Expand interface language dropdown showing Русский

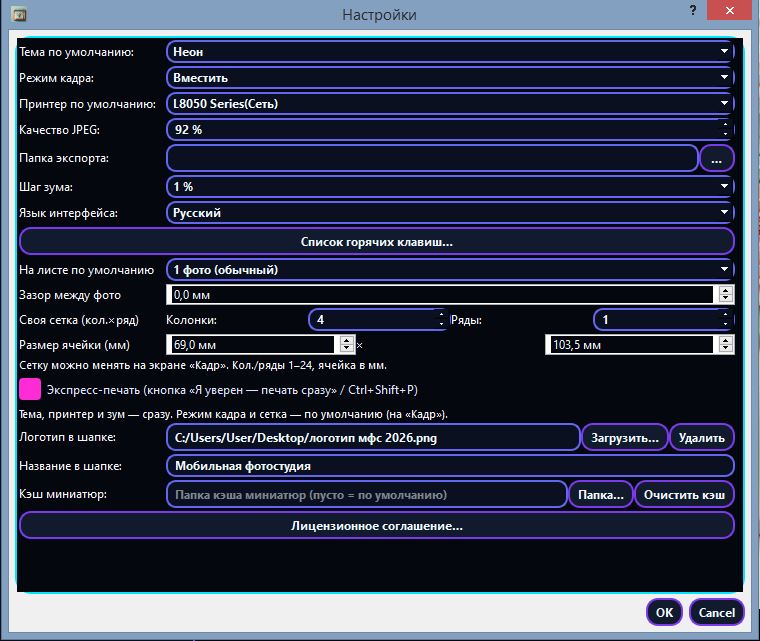coord(450,212)
